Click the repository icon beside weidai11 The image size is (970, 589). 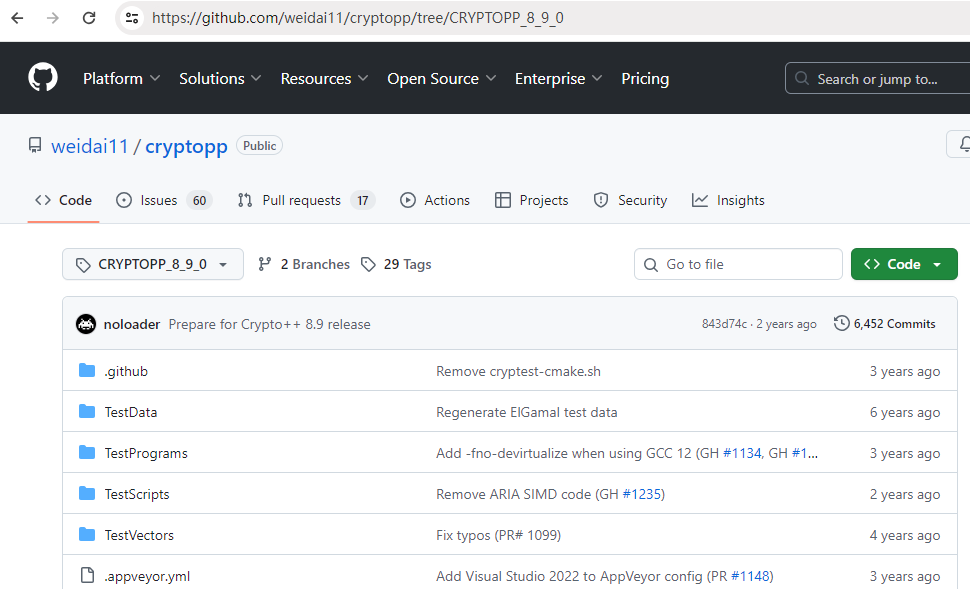tap(35, 146)
